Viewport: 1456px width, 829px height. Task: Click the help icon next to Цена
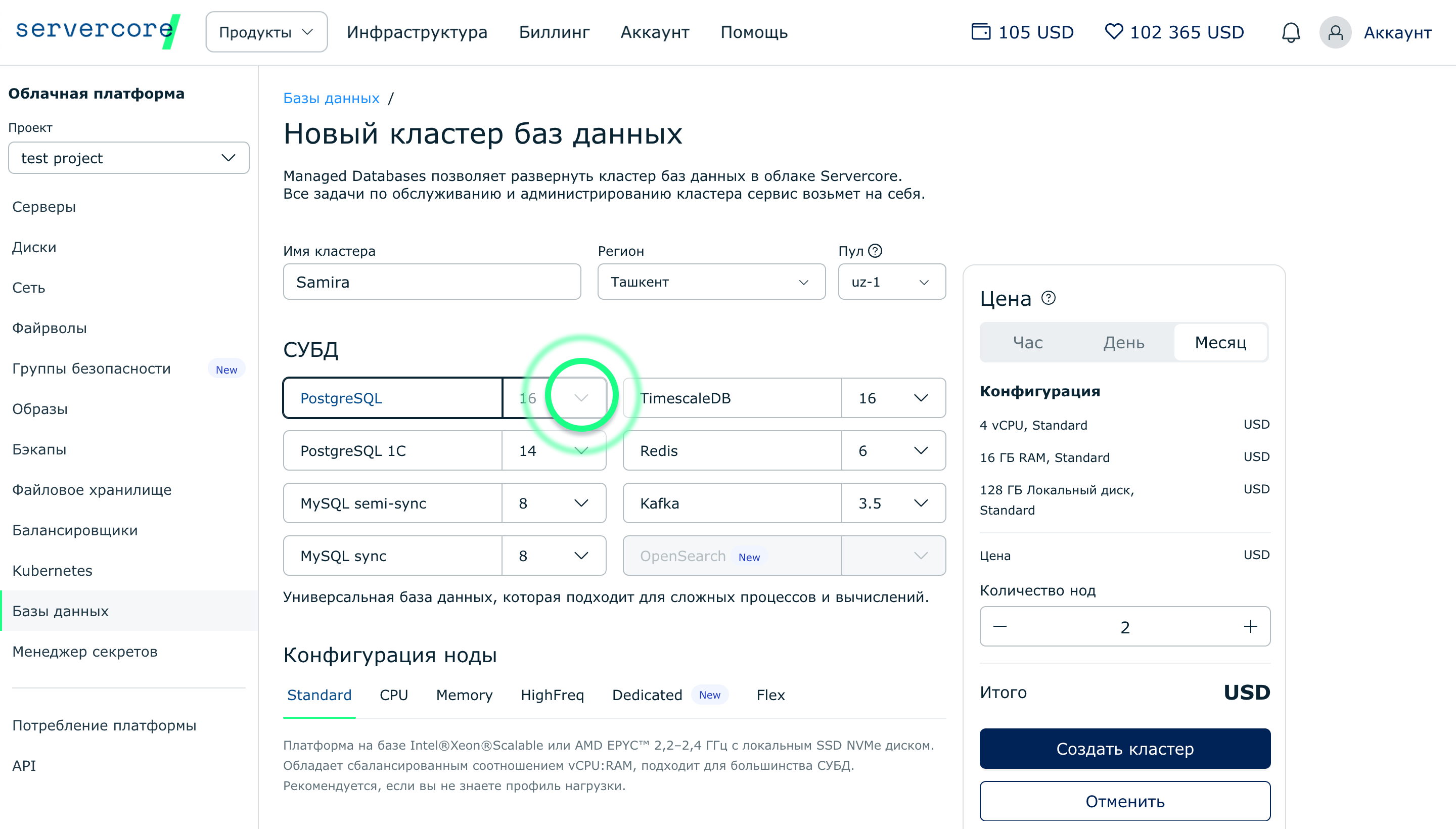[1049, 298]
